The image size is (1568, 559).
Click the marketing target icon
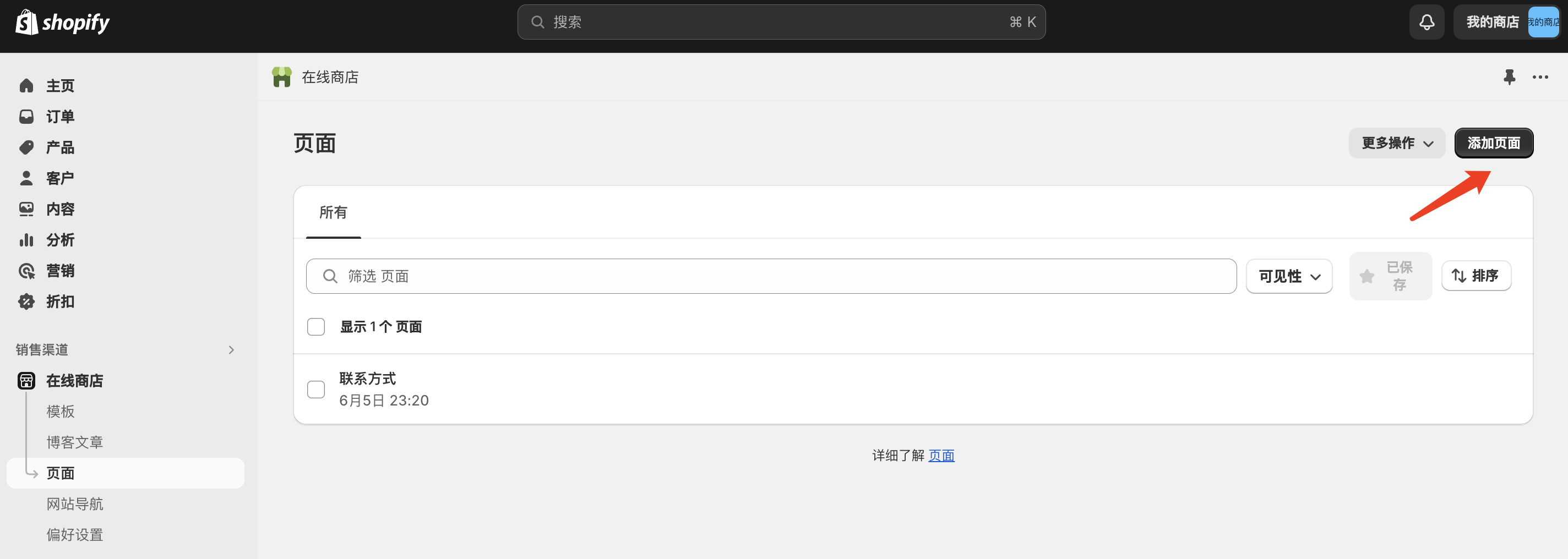[26, 271]
